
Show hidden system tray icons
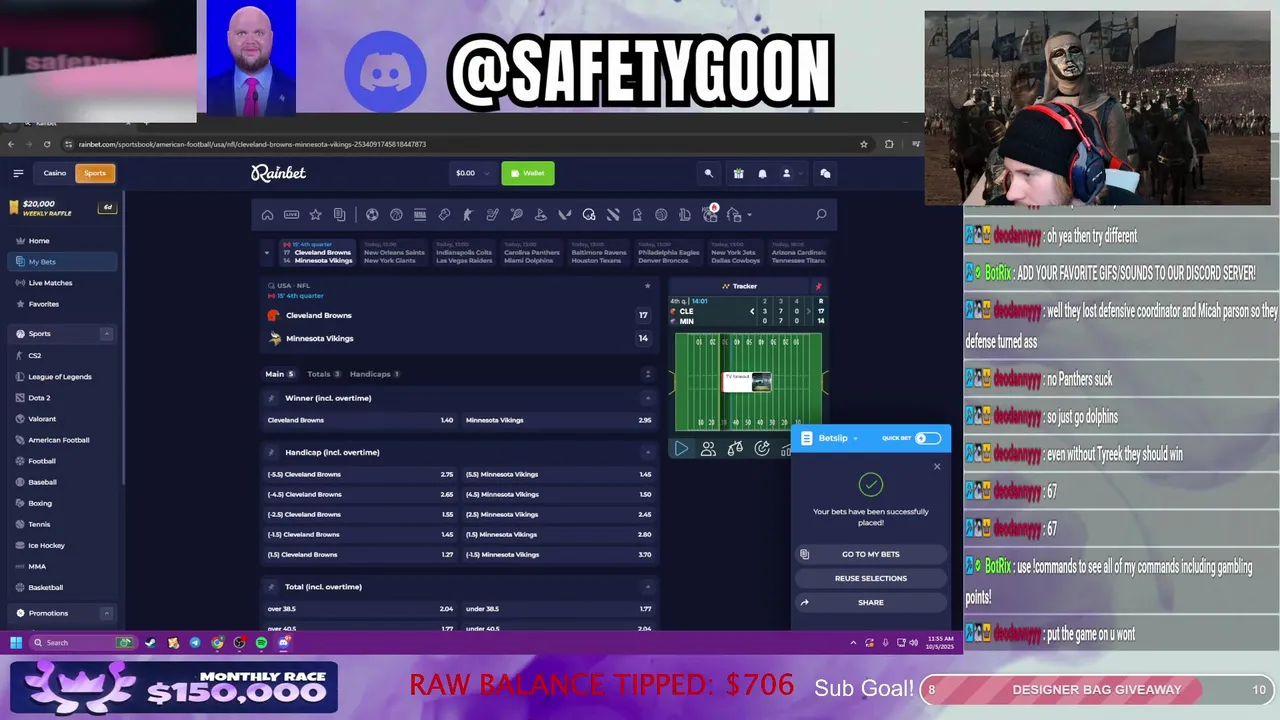click(853, 643)
